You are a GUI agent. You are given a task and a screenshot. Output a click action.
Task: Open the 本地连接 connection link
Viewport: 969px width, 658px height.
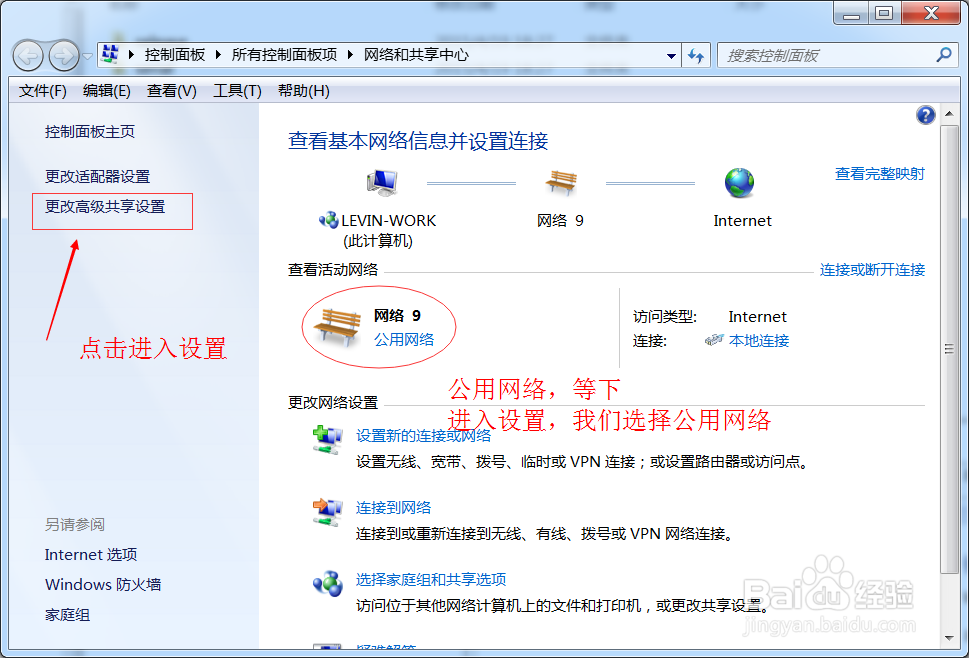click(759, 341)
